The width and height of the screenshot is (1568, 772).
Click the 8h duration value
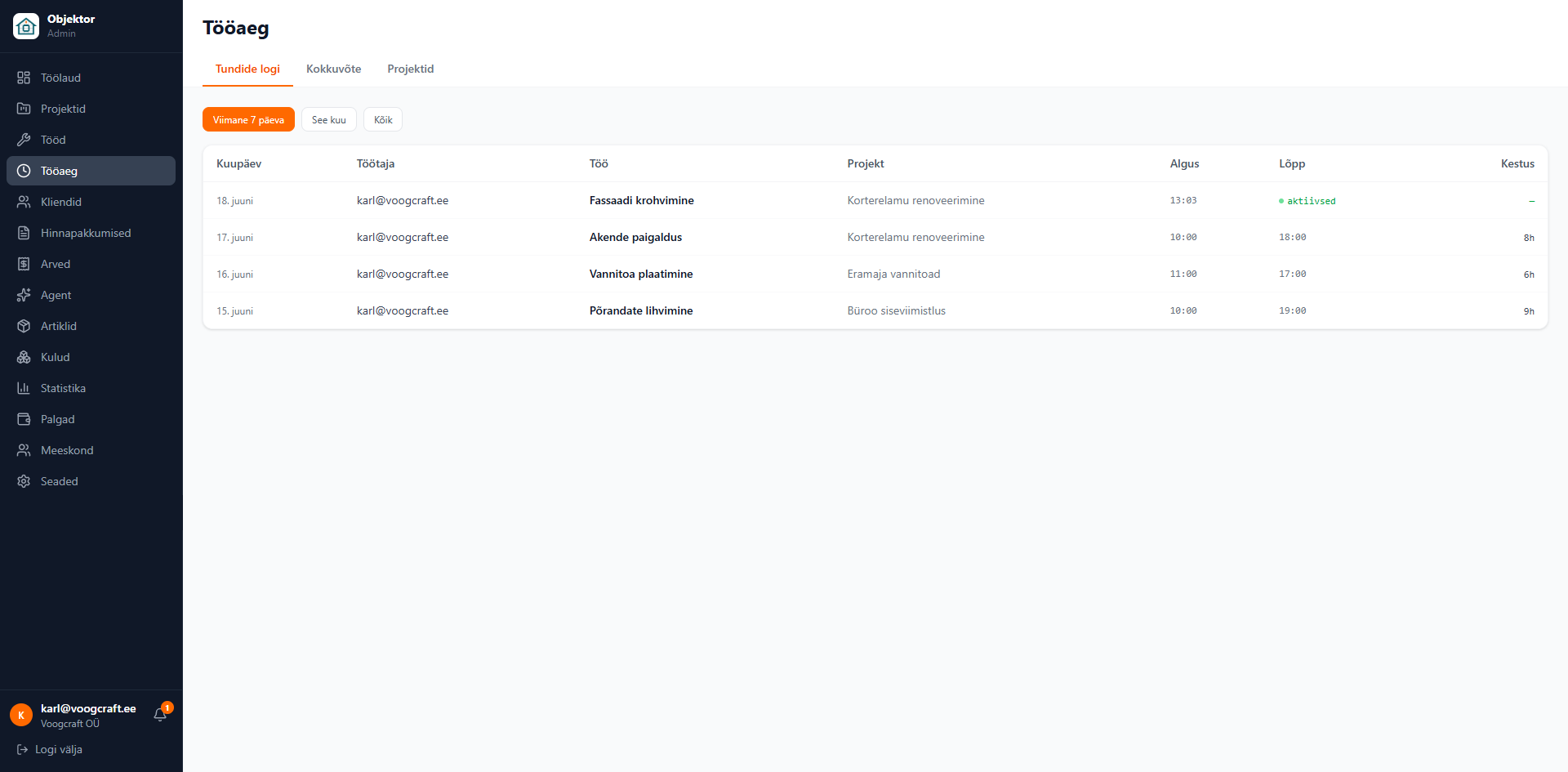1529,238
